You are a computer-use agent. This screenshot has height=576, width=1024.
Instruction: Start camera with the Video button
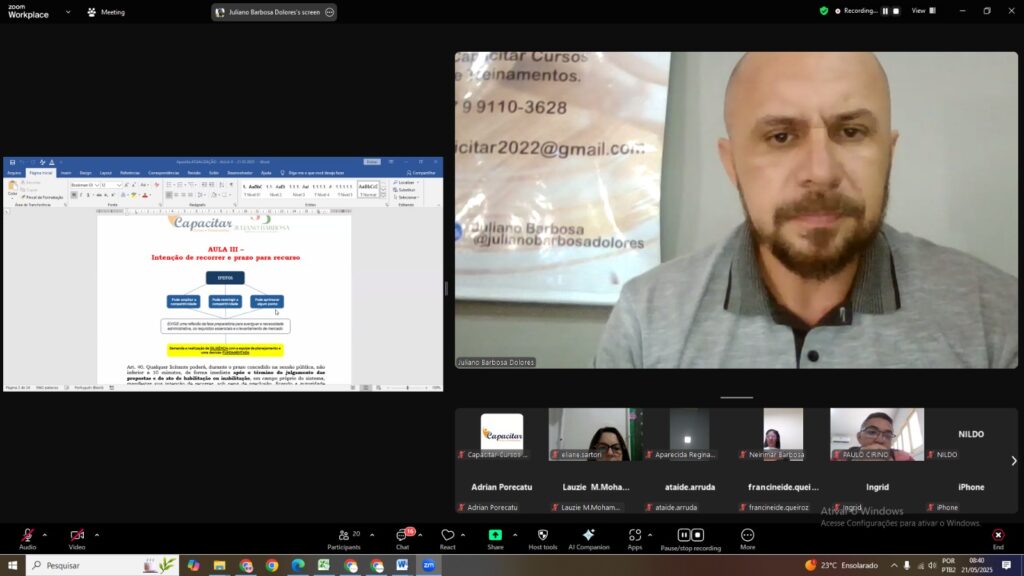[x=77, y=538]
